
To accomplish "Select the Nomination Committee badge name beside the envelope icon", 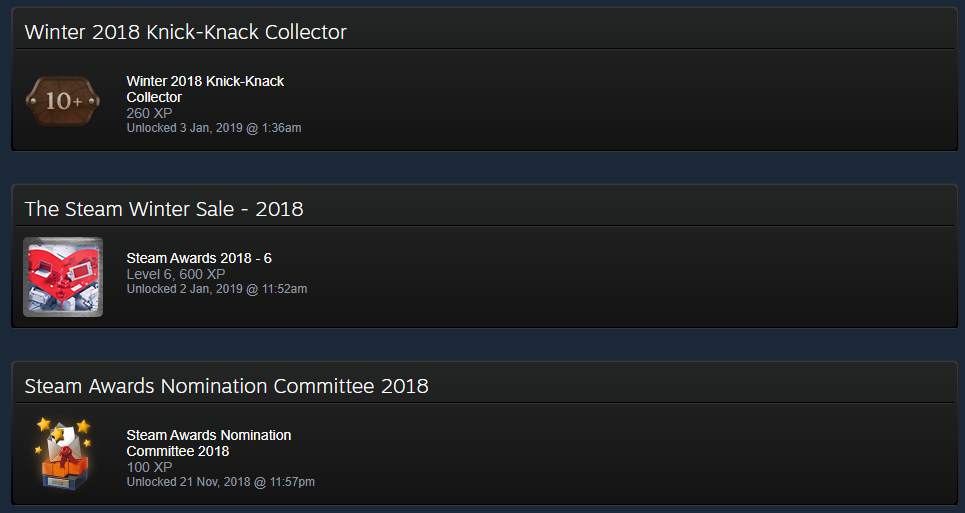I will (x=209, y=443).
